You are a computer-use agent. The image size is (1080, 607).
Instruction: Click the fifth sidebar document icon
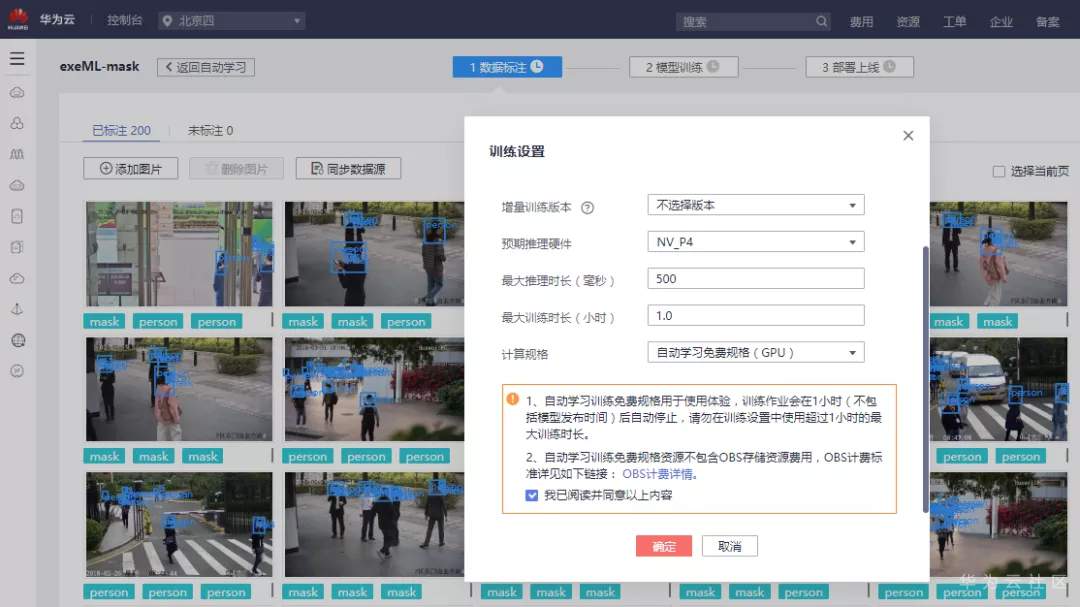pyautogui.click(x=17, y=216)
